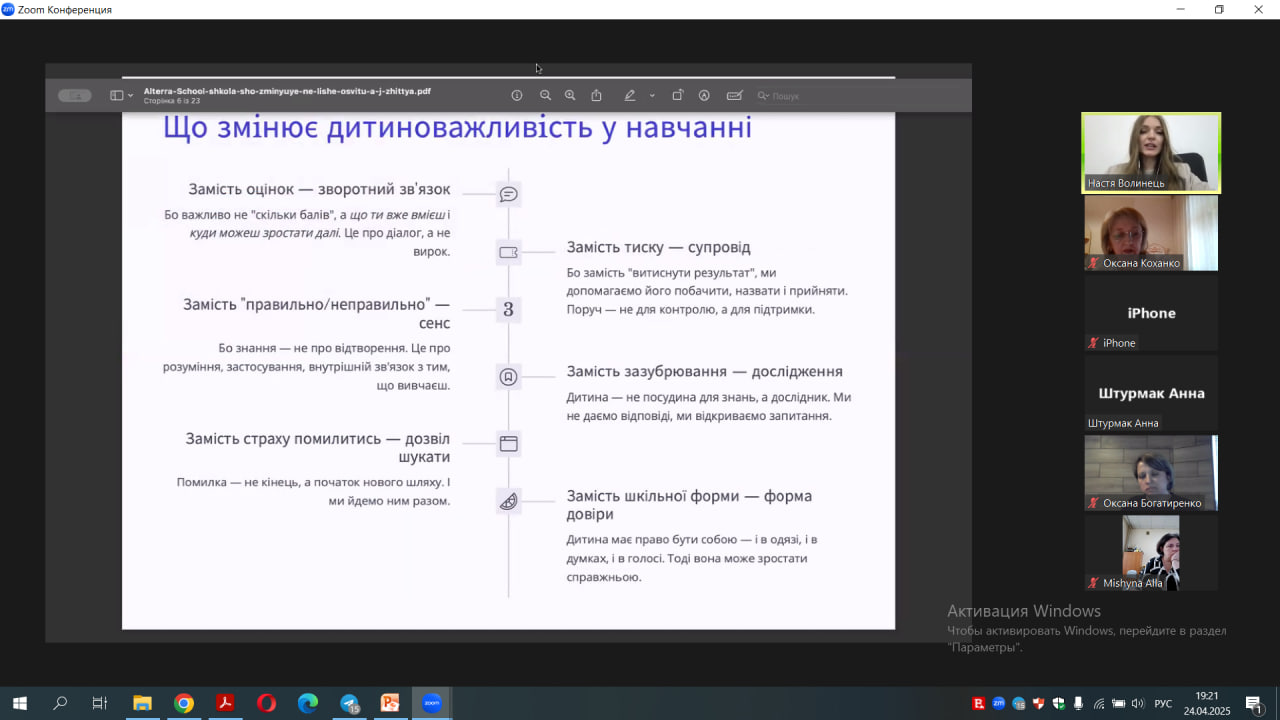Open Windows Security tray icon

[x=1059, y=704]
